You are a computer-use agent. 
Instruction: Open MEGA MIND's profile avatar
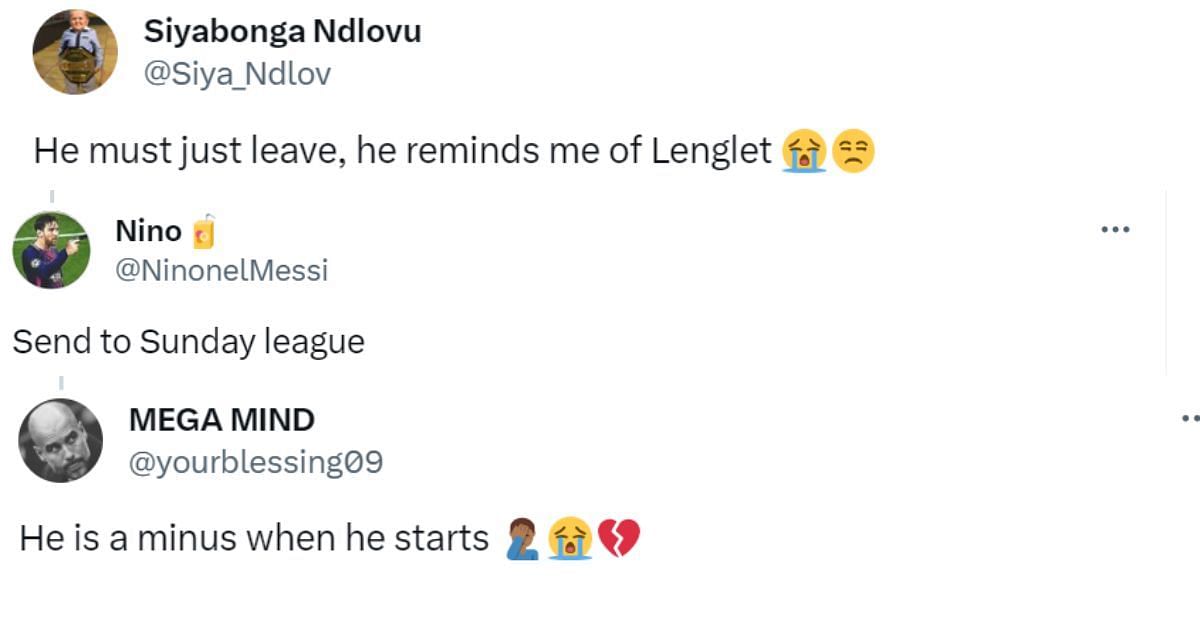click(x=61, y=440)
